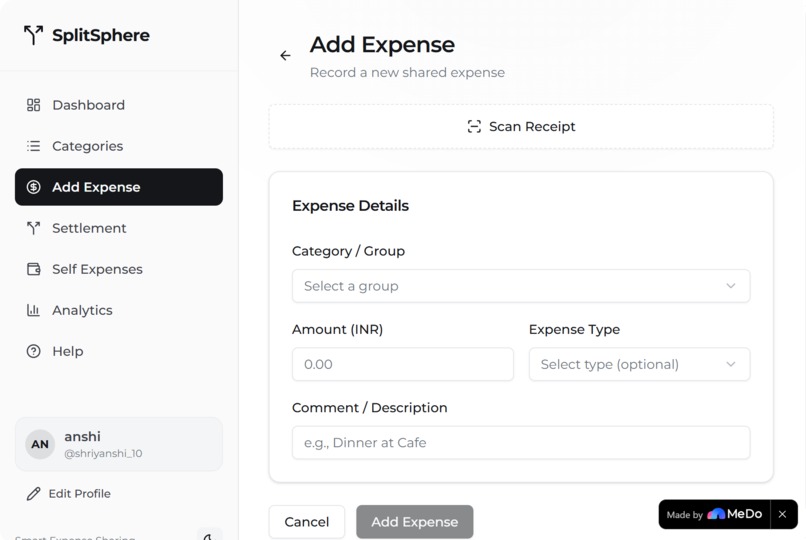This screenshot has width=806, height=540.
Task: Focus the Comment / Description field
Action: click(521, 442)
